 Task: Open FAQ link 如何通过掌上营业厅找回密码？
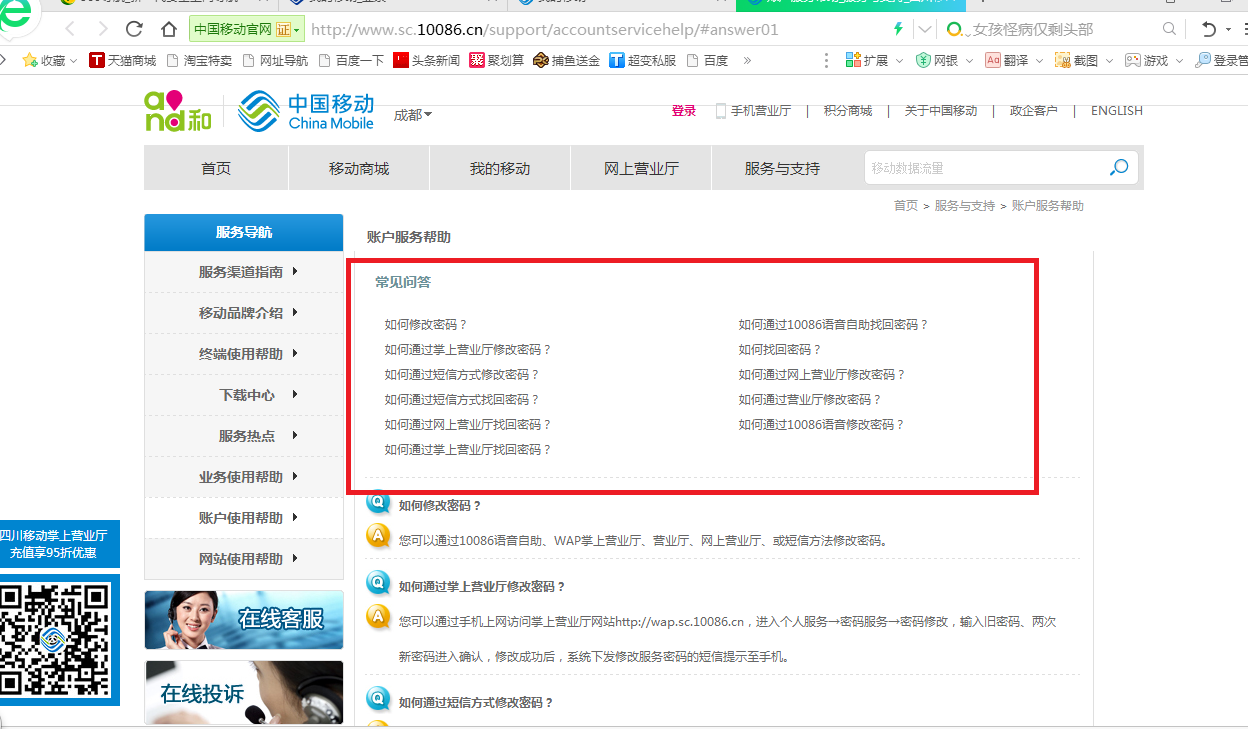tap(468, 450)
